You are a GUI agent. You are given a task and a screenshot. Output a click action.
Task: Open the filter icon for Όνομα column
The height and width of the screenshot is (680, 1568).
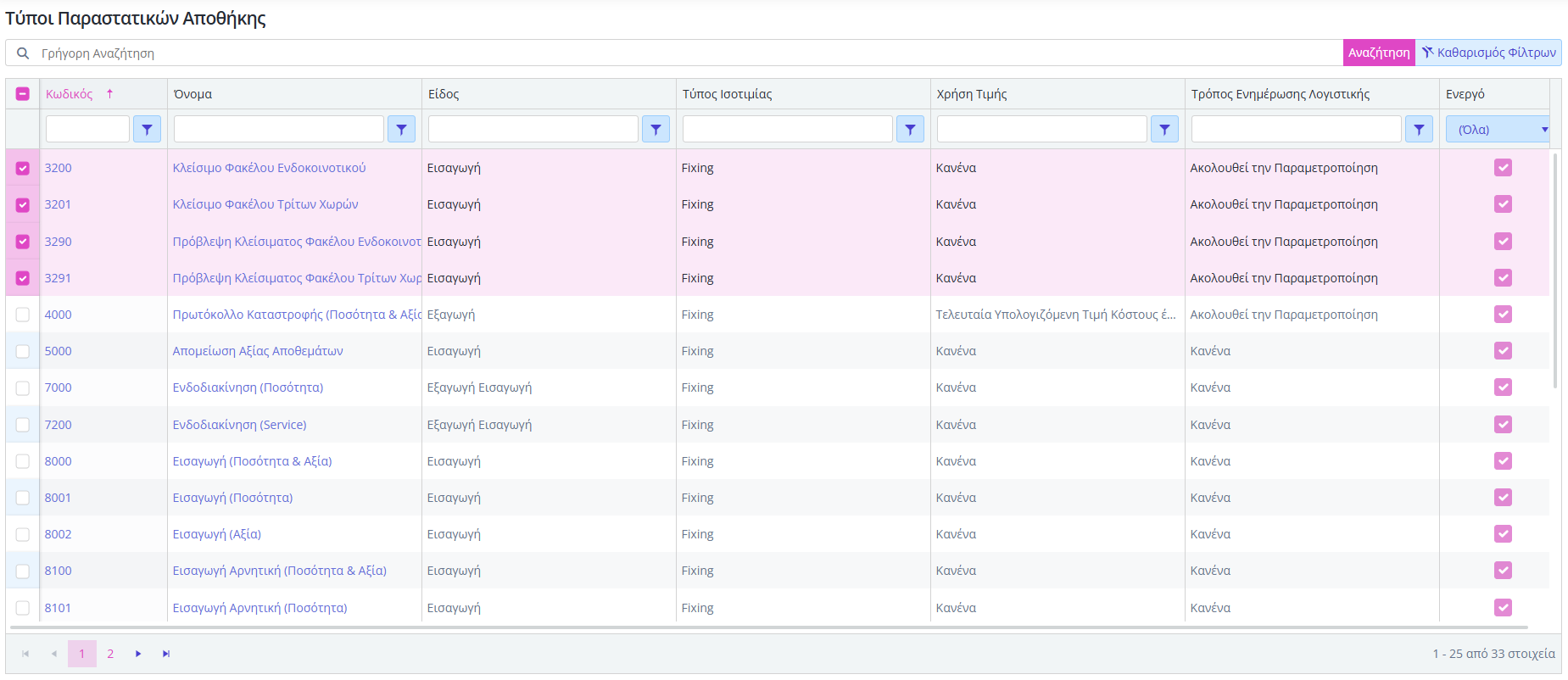tap(401, 130)
